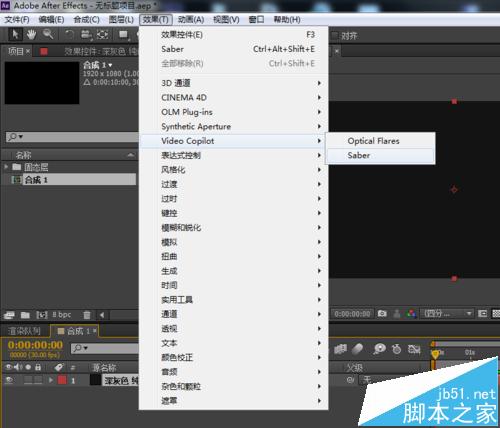Select the Selection arrow tool
This screenshot has width=500, height=428.
[15, 34]
